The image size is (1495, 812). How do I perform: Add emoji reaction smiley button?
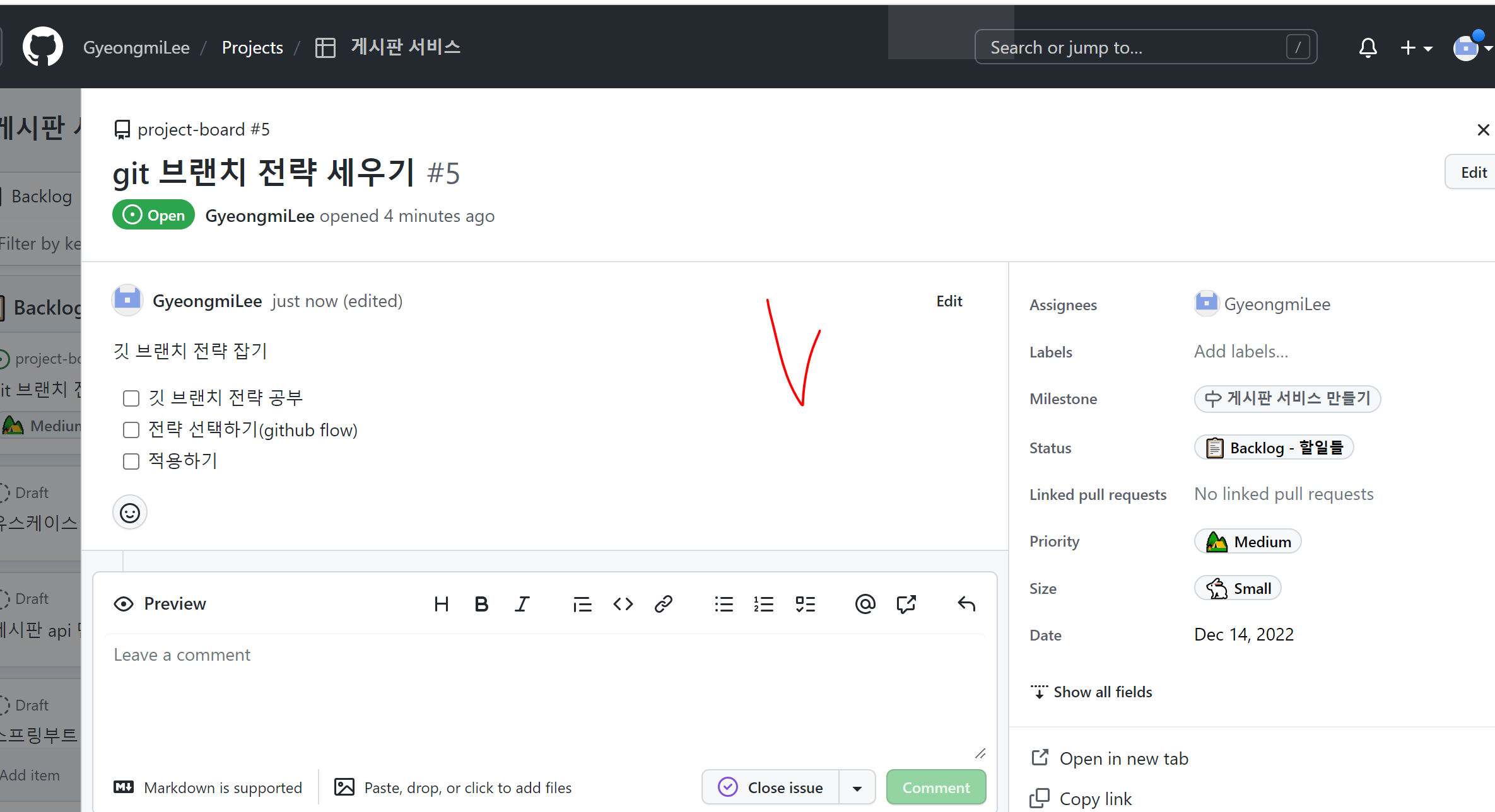coord(130,513)
